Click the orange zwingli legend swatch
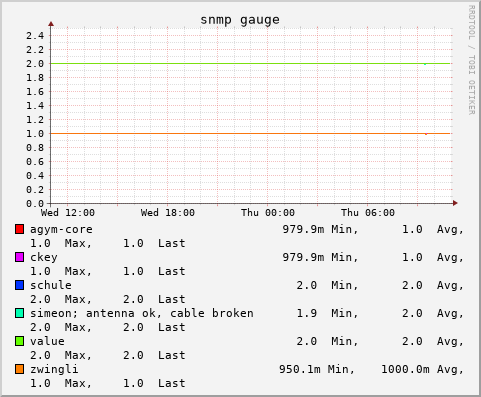The width and height of the screenshot is (481, 397). (19, 369)
